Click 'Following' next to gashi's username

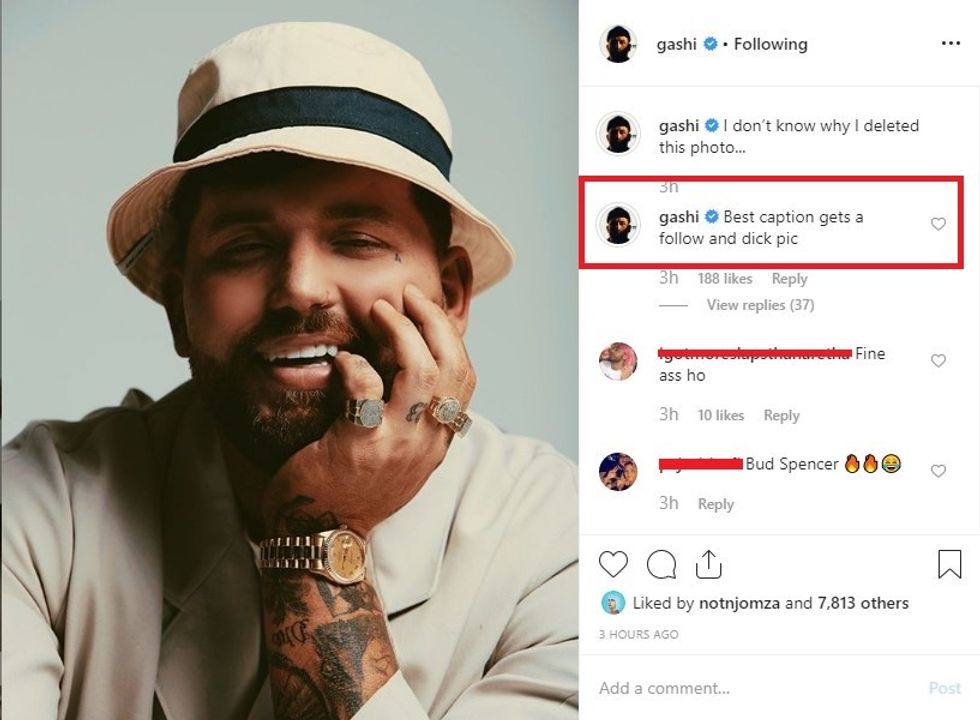coord(769,43)
